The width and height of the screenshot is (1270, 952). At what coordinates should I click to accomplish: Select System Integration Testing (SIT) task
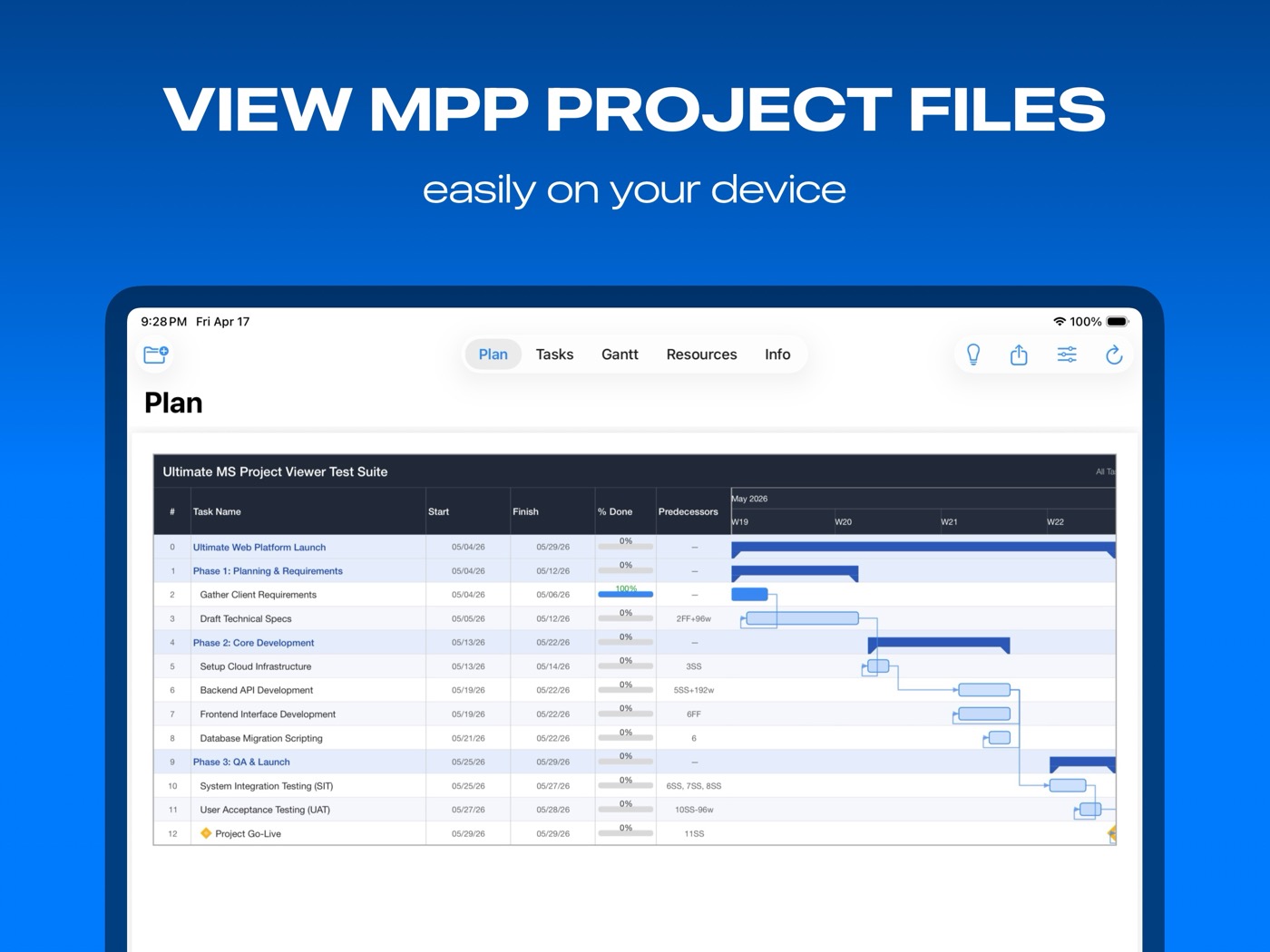266,786
